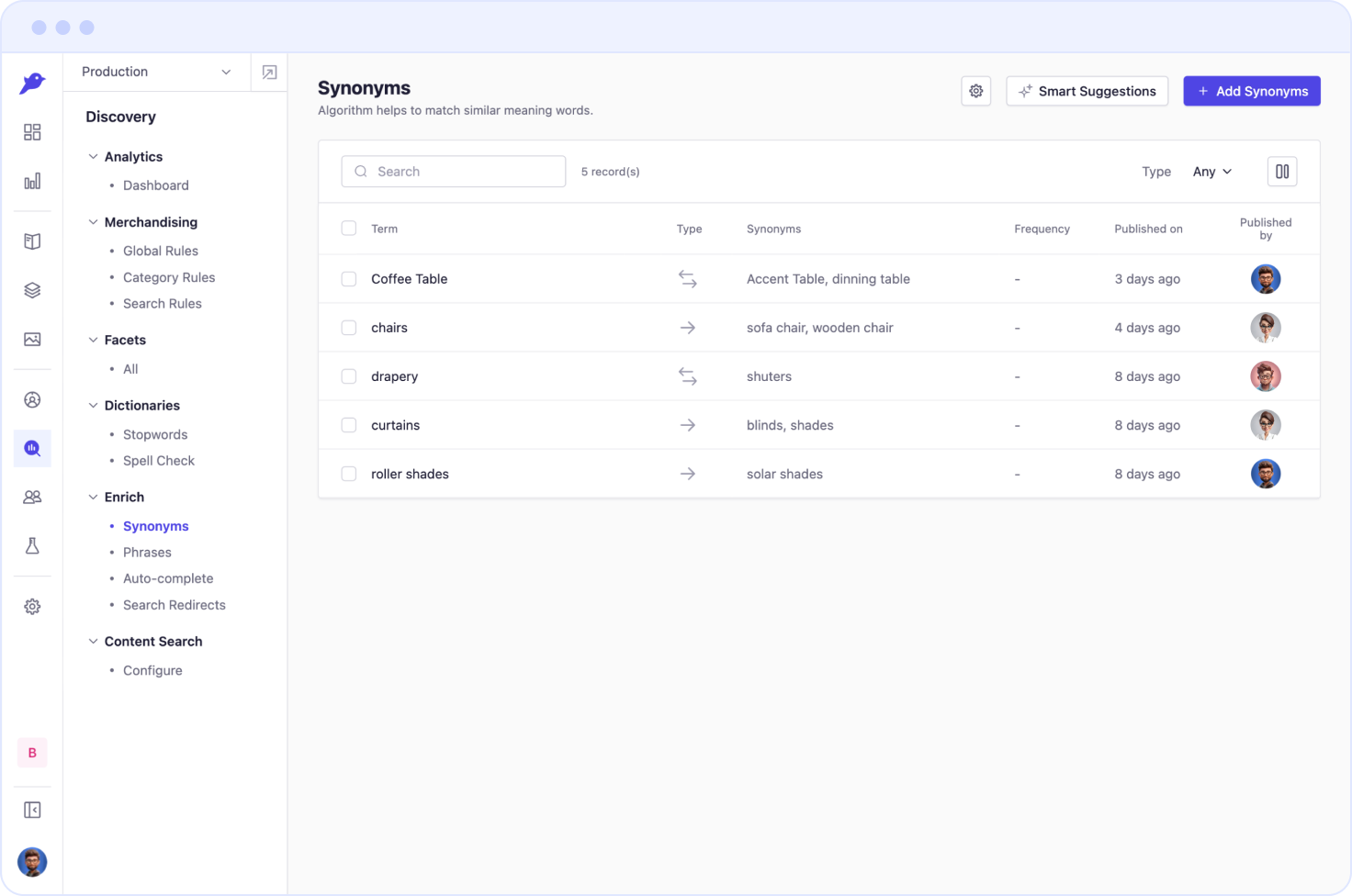Select the drapery row checkbox
The image size is (1352, 896).
(349, 376)
